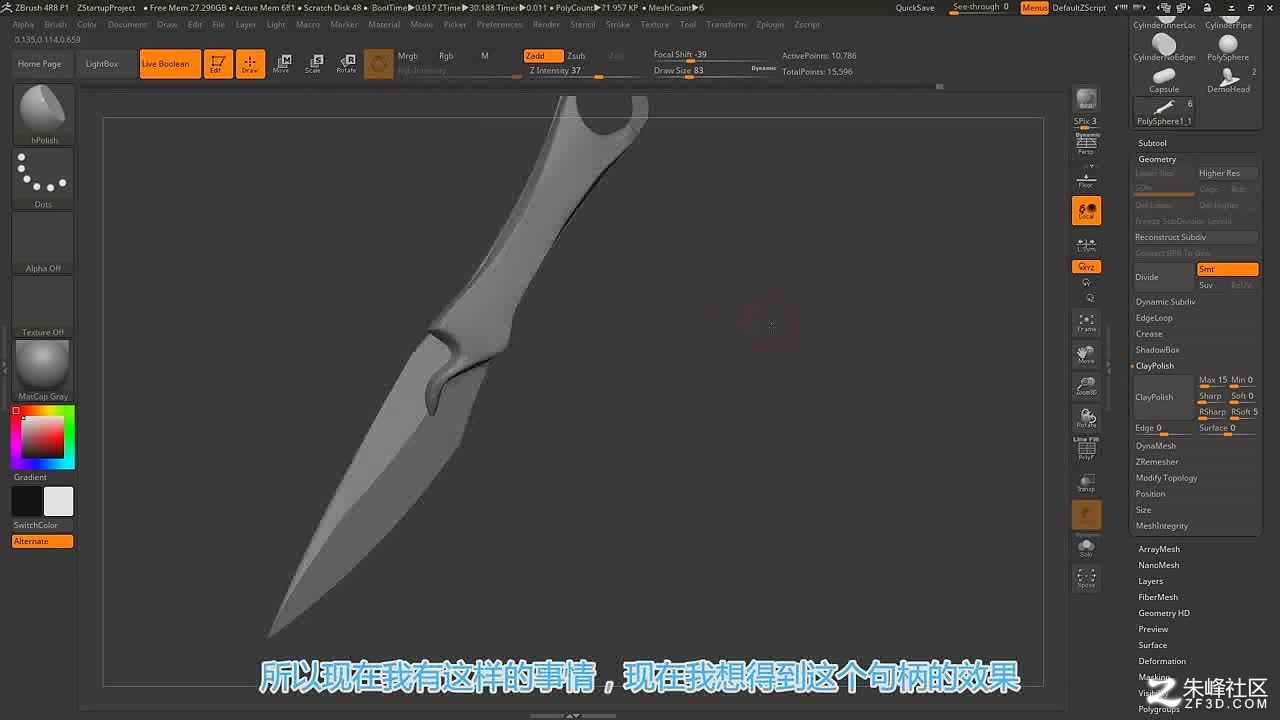Expand the EdgeLoop section
This screenshot has width=1280, height=720.
[1154, 318]
